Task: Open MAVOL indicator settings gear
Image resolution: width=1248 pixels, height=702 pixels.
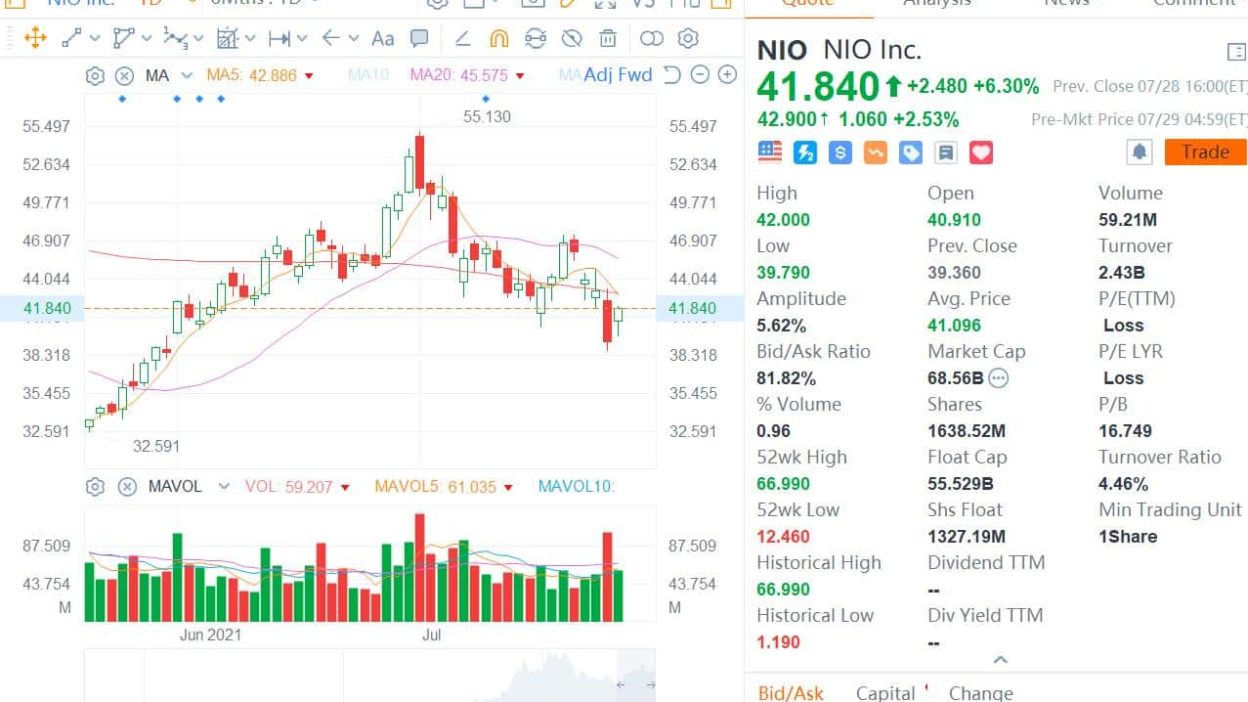Action: (95, 487)
